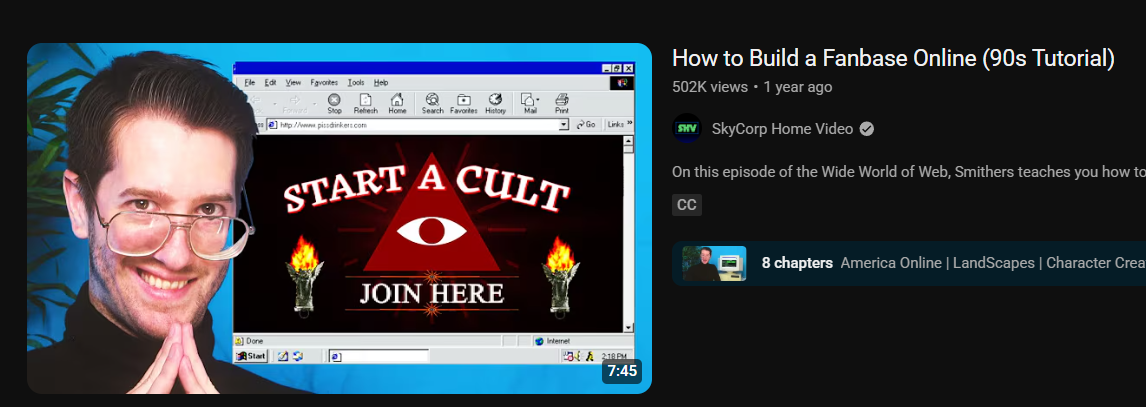The height and width of the screenshot is (407, 1146).
Task: Click the scrollbar up arrow in thumbnail browser
Action: tap(629, 140)
